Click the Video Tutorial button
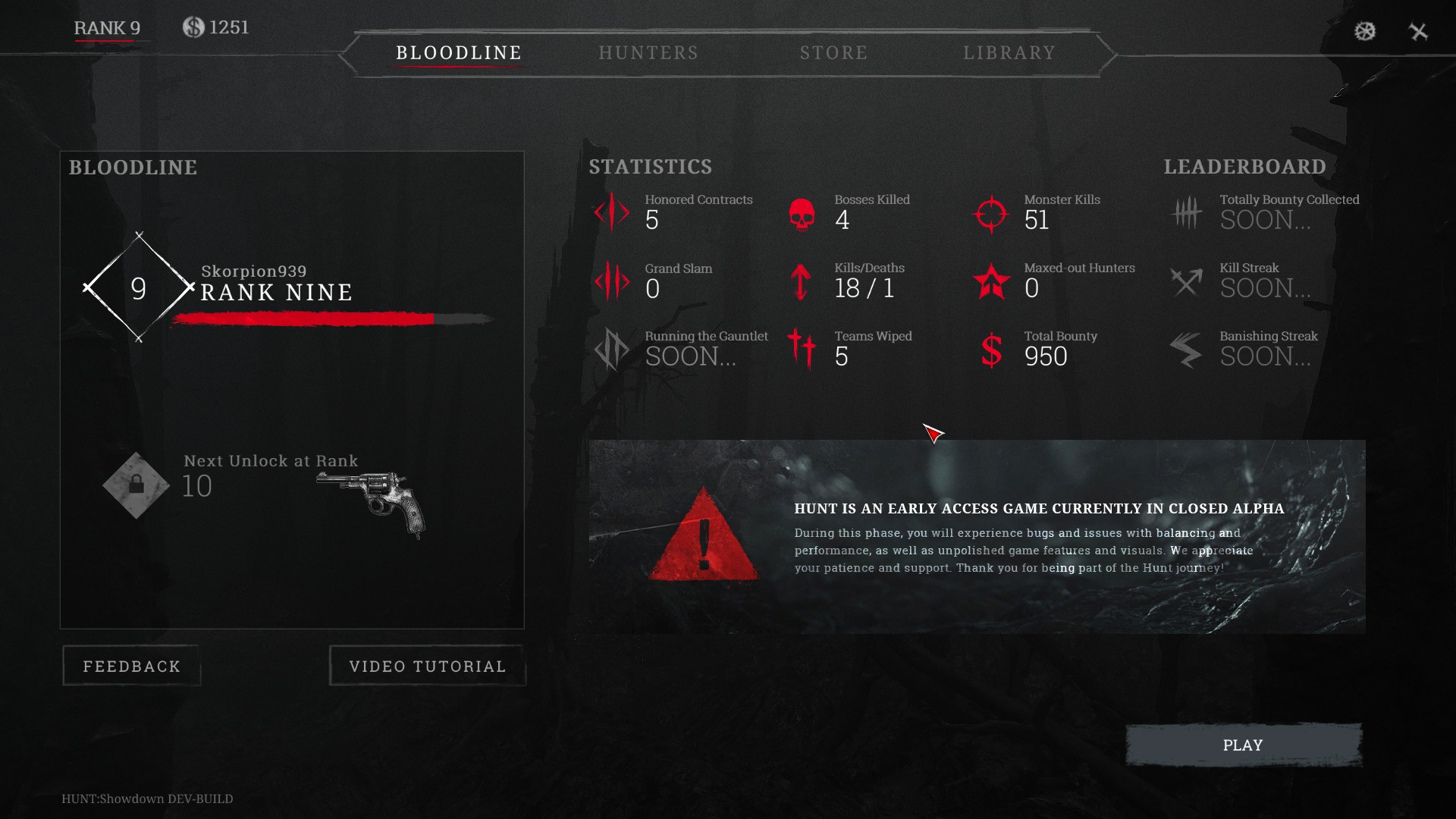Image resolution: width=1456 pixels, height=819 pixels. pos(427,665)
